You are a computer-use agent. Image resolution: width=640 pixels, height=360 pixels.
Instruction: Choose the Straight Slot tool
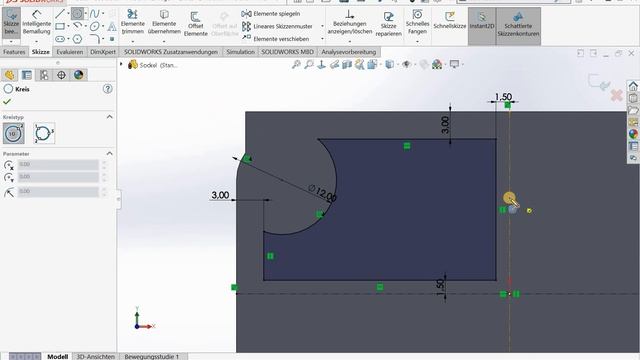(x=60, y=39)
